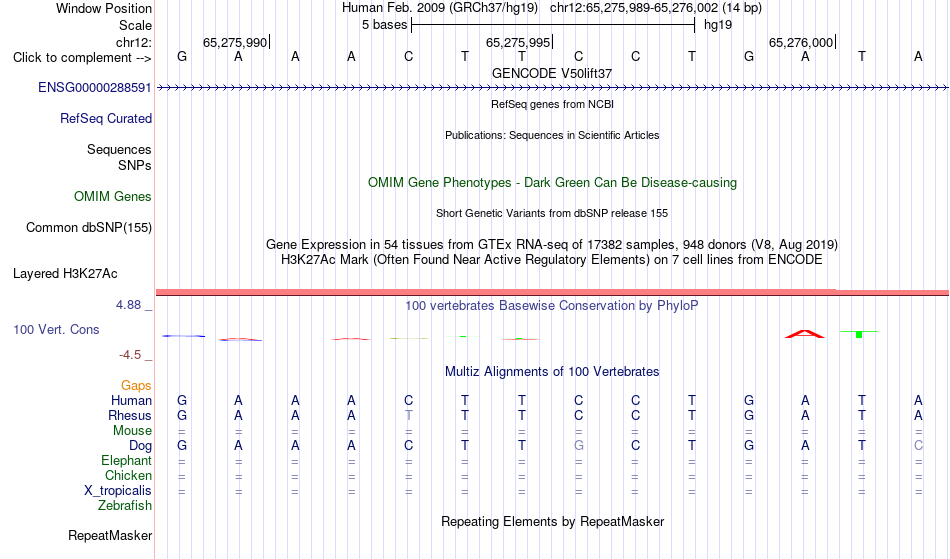Click the 'Click to complement -->' label
The height and width of the screenshot is (559, 950).
pos(82,58)
